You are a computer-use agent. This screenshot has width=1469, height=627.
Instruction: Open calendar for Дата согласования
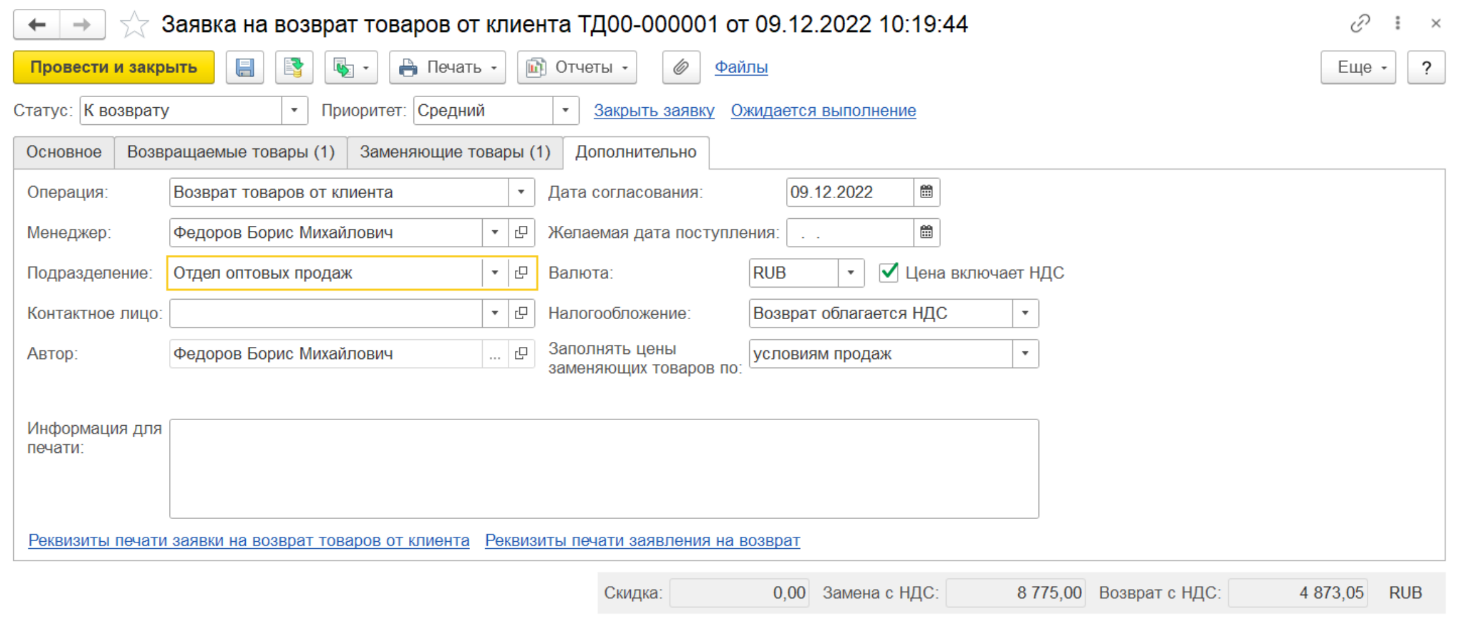click(x=927, y=192)
